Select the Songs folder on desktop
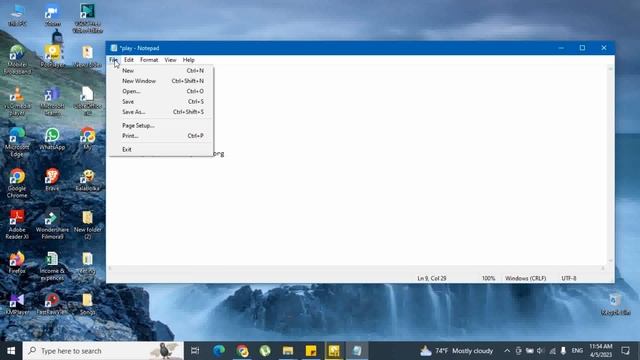The image size is (640, 360). tap(87, 304)
